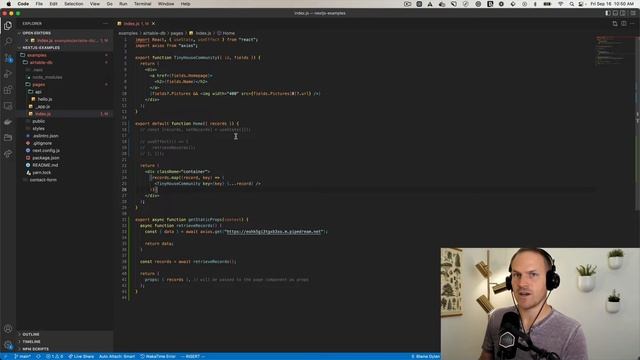Click the main branch status item
640x360 pixels.
[x=23, y=356]
